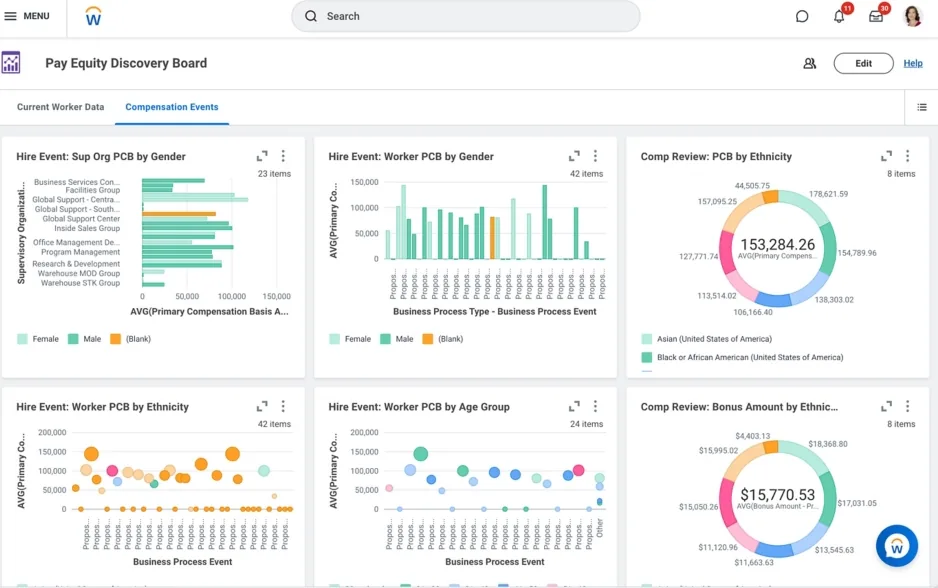
Task: Expand the Bonus Amount by Ethnicity card
Action: [887, 407]
